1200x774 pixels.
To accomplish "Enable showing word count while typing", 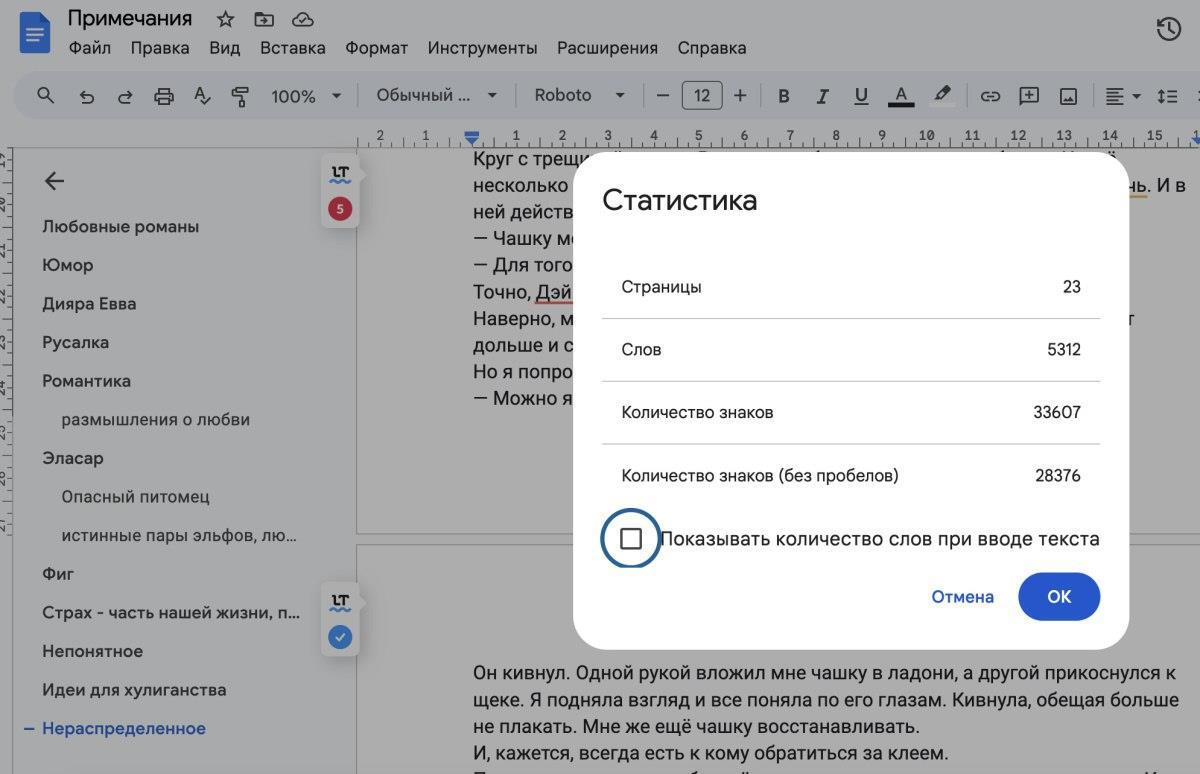I will [631, 539].
